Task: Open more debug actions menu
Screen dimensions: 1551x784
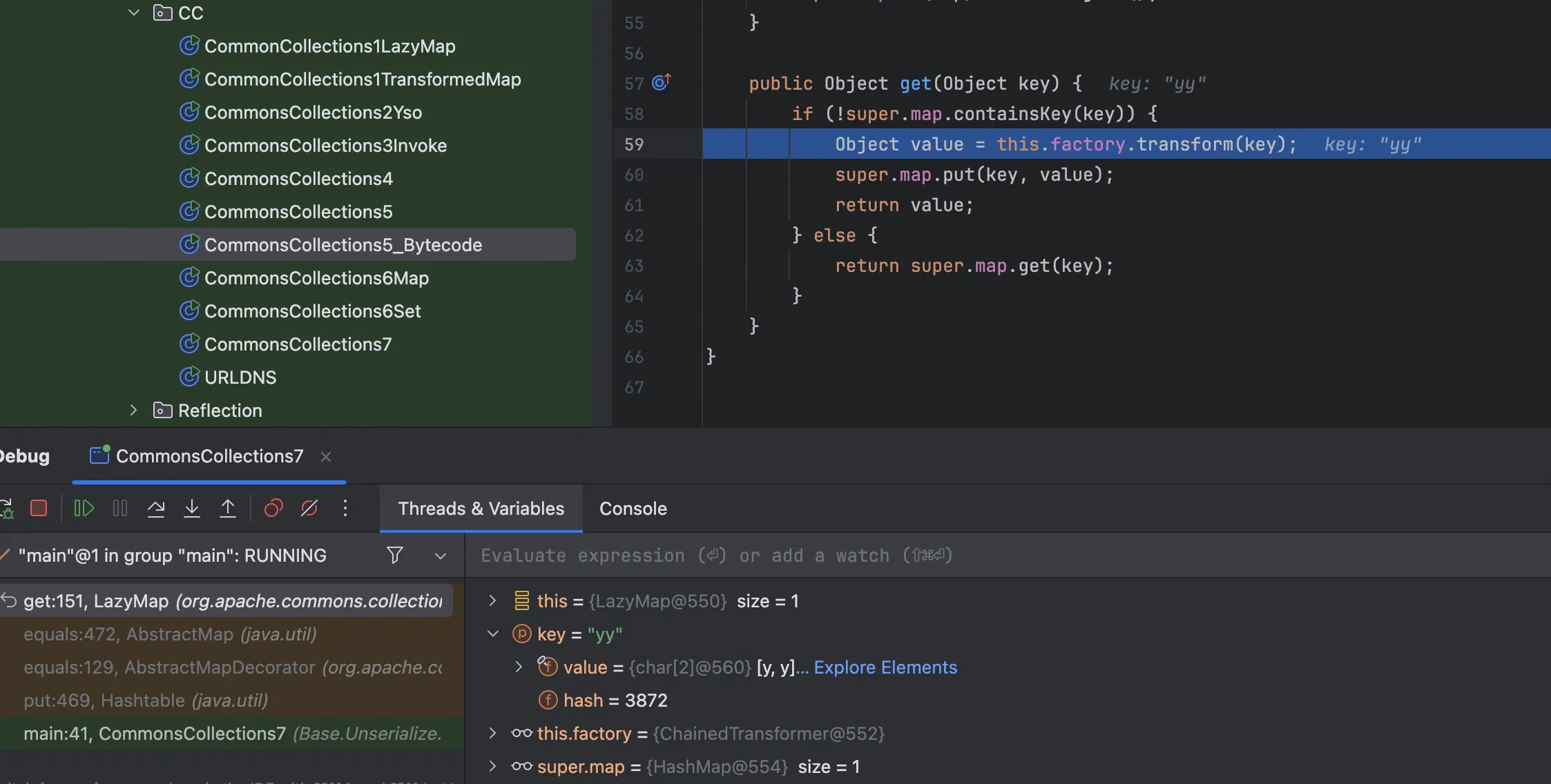Action: (x=345, y=509)
